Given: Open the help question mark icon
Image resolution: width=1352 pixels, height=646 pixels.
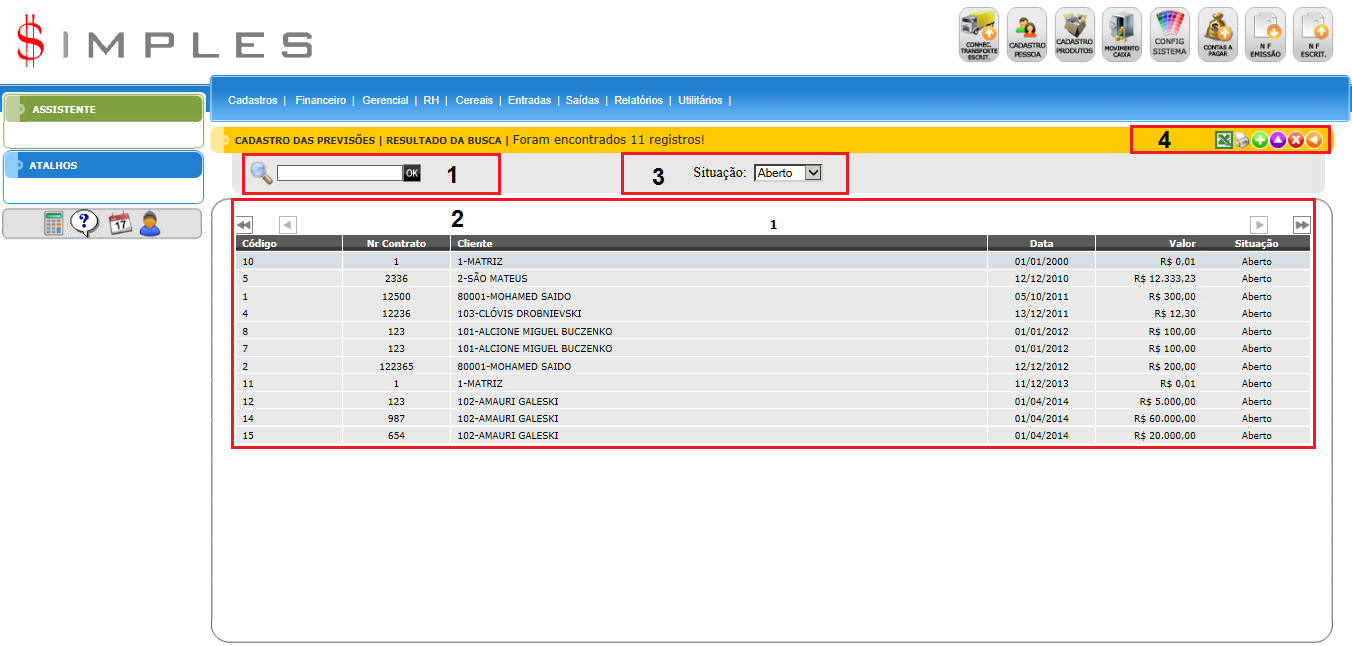Looking at the screenshot, I should (85, 224).
